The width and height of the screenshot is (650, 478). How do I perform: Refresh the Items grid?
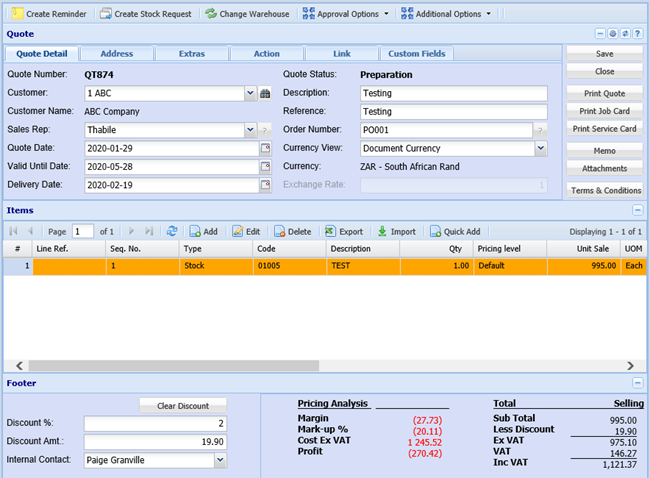(x=172, y=231)
